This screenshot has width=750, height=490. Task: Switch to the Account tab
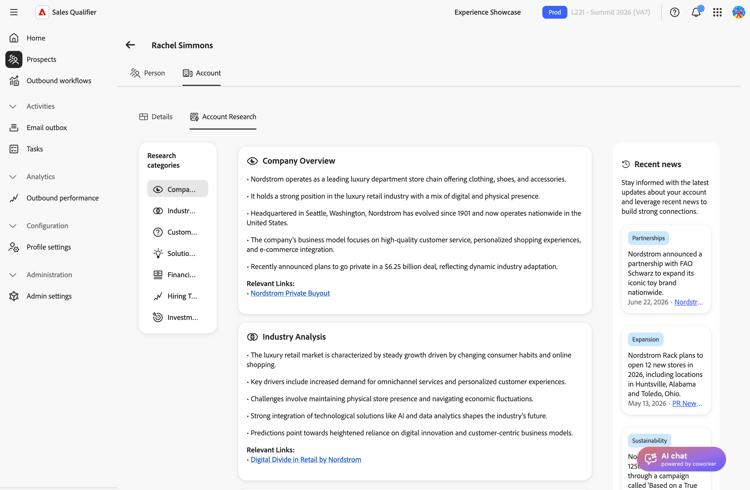[x=201, y=73]
